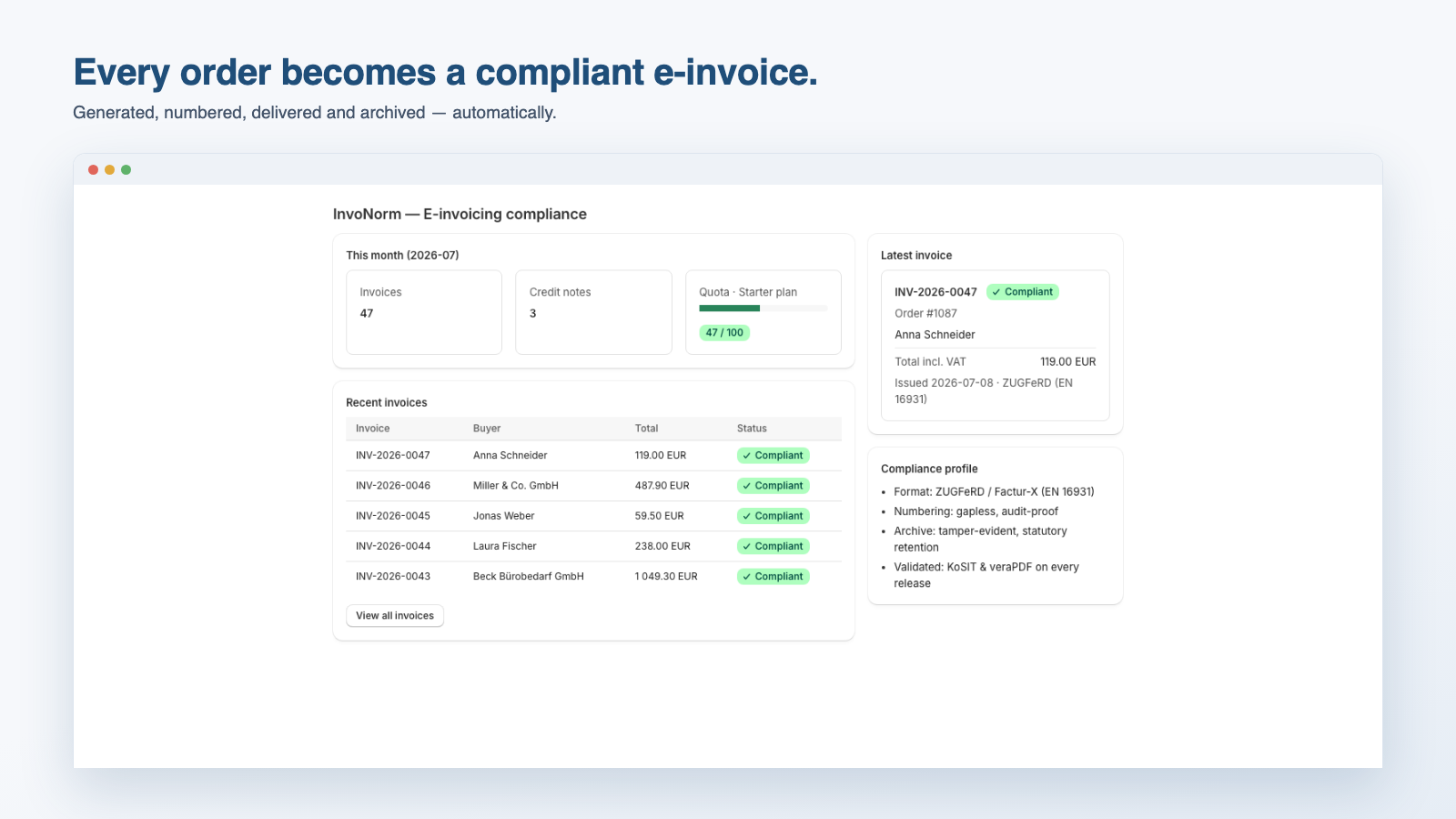Click Compliant badge for Laura Fischer row

(x=773, y=547)
